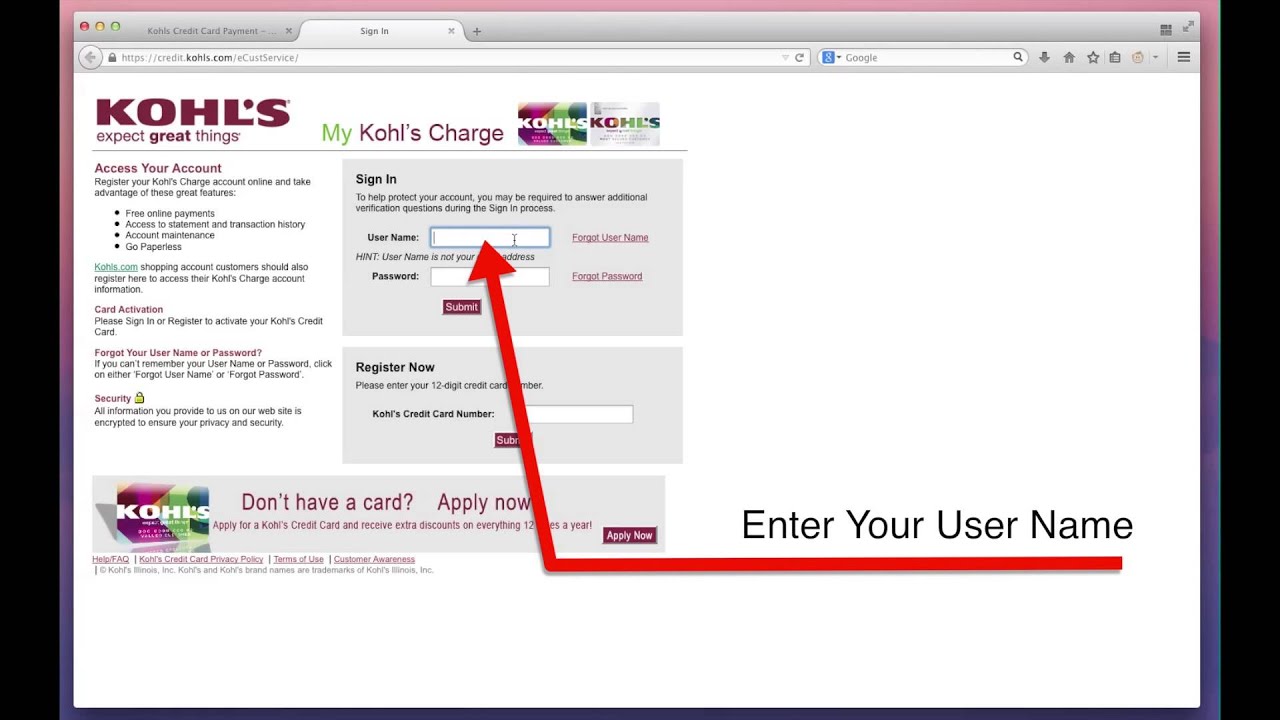This screenshot has height=720, width=1280.
Task: Go back with the browser back arrow
Action: tap(90, 58)
